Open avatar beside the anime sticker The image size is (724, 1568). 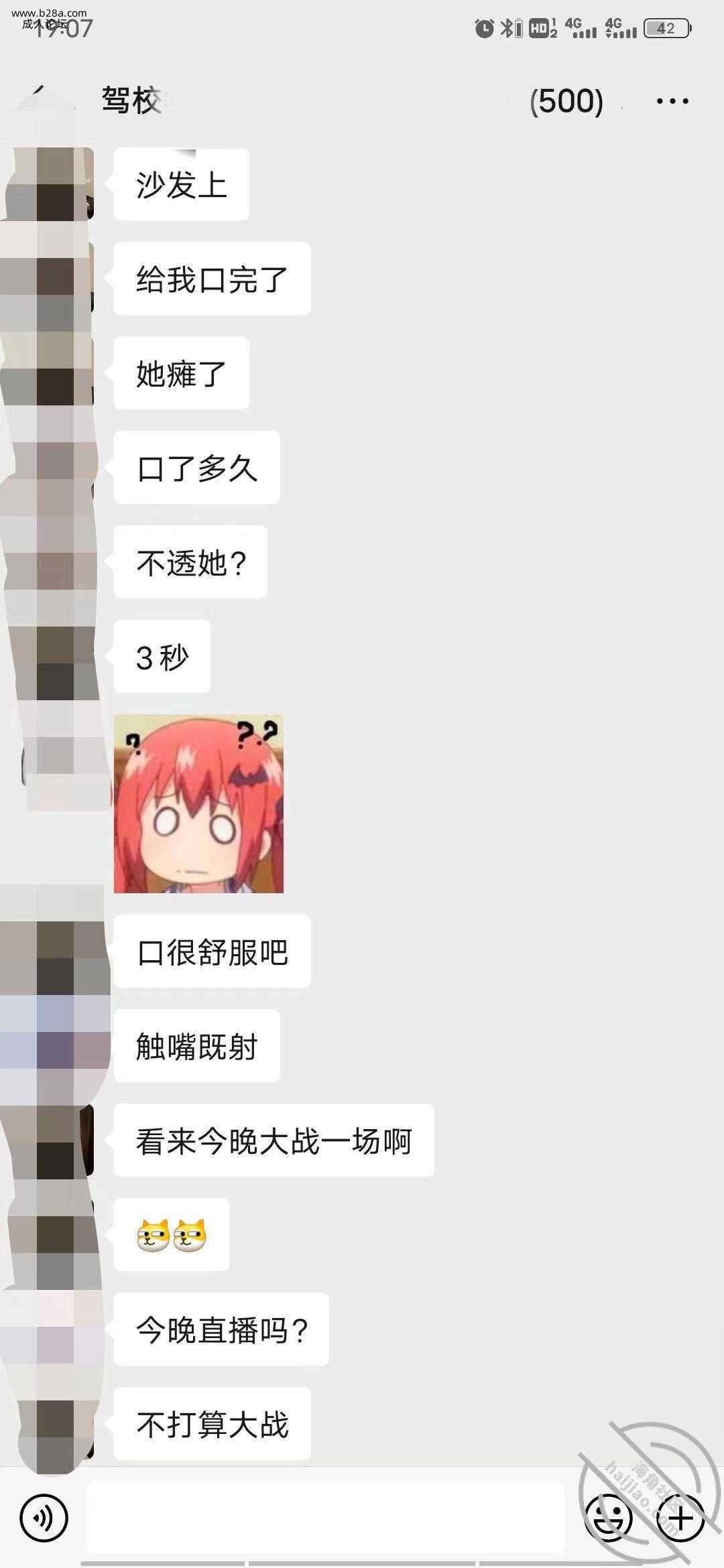65,750
